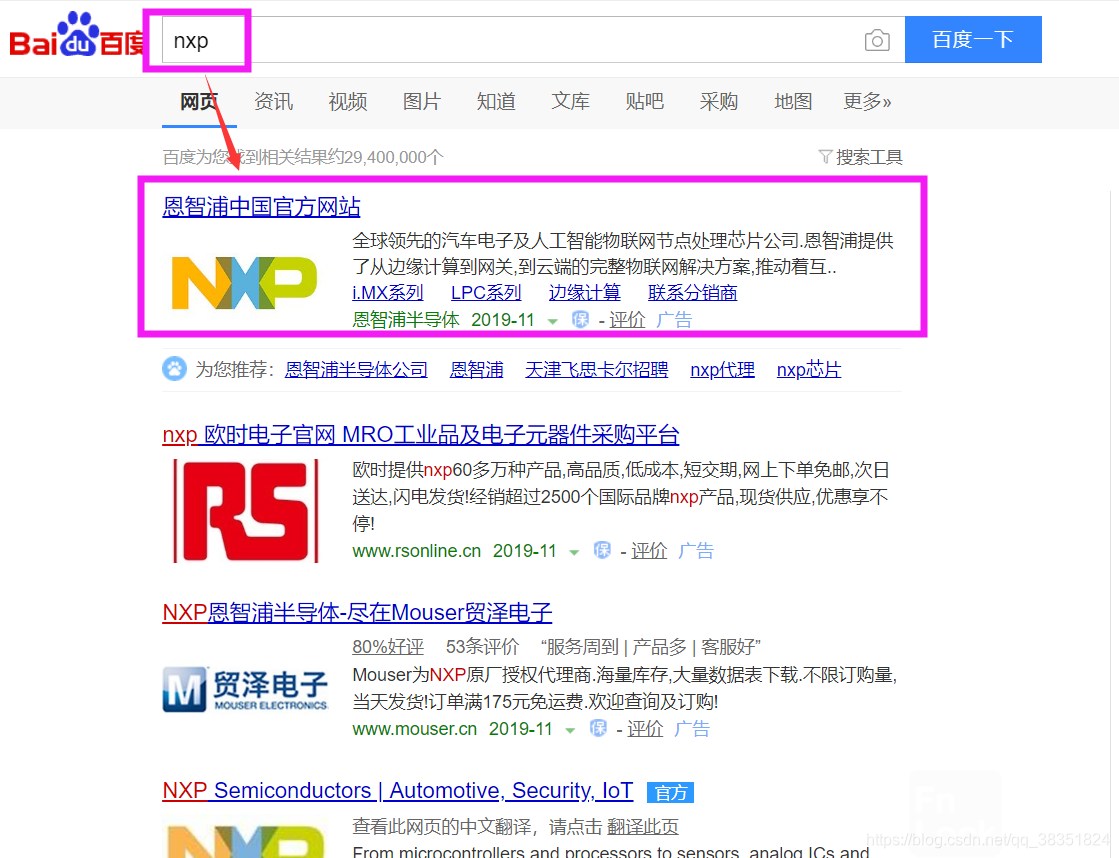1119x858 pixels.
Task: Click 评价 link in 恩智浦半导体 result
Action: [627, 320]
